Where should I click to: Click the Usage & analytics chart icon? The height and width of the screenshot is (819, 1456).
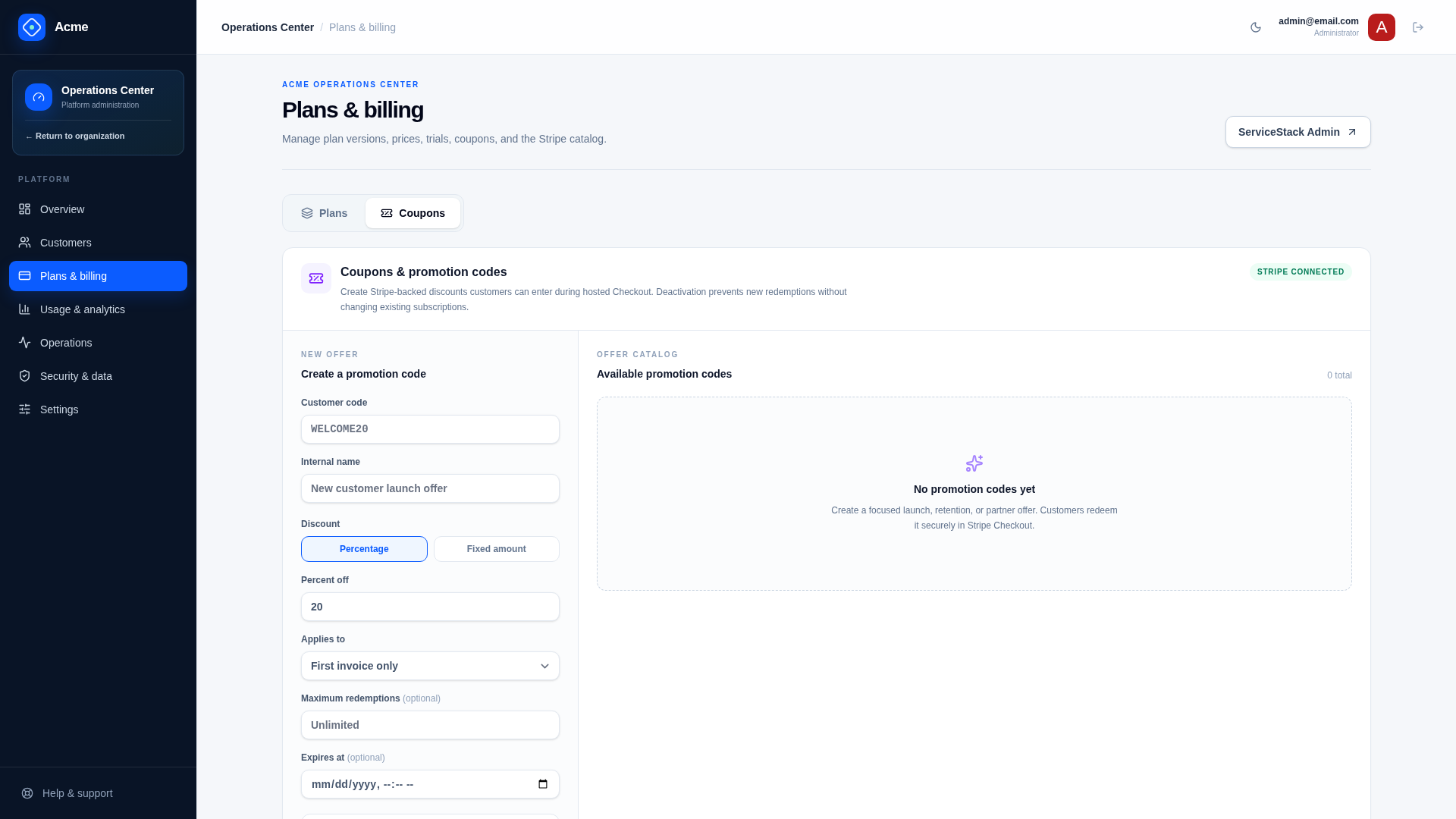(x=25, y=309)
